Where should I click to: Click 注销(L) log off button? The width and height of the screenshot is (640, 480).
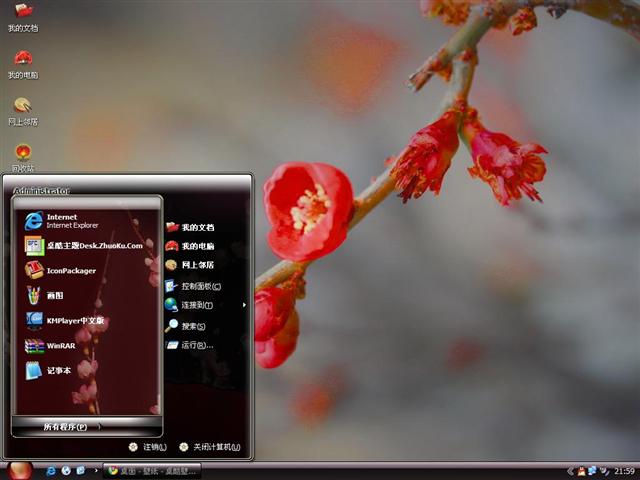tap(147, 447)
